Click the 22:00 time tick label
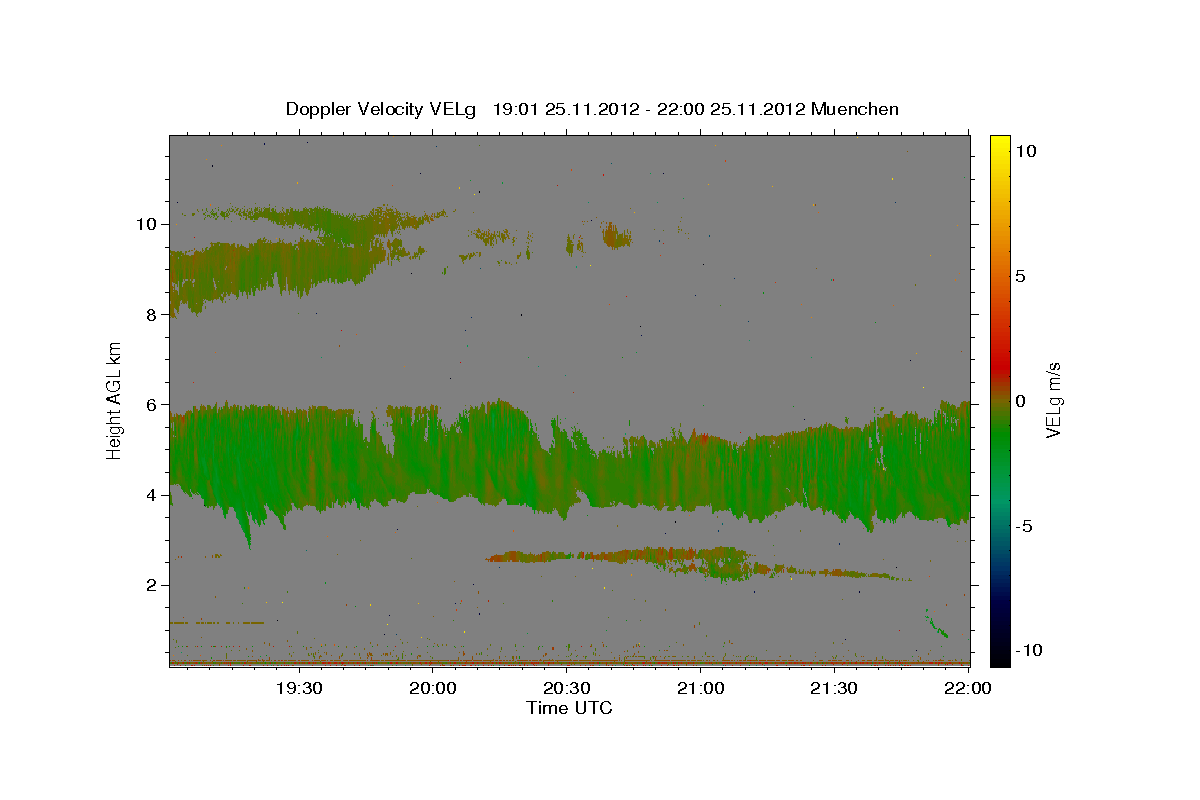Viewport: 1200px width, 800px height. click(x=967, y=688)
